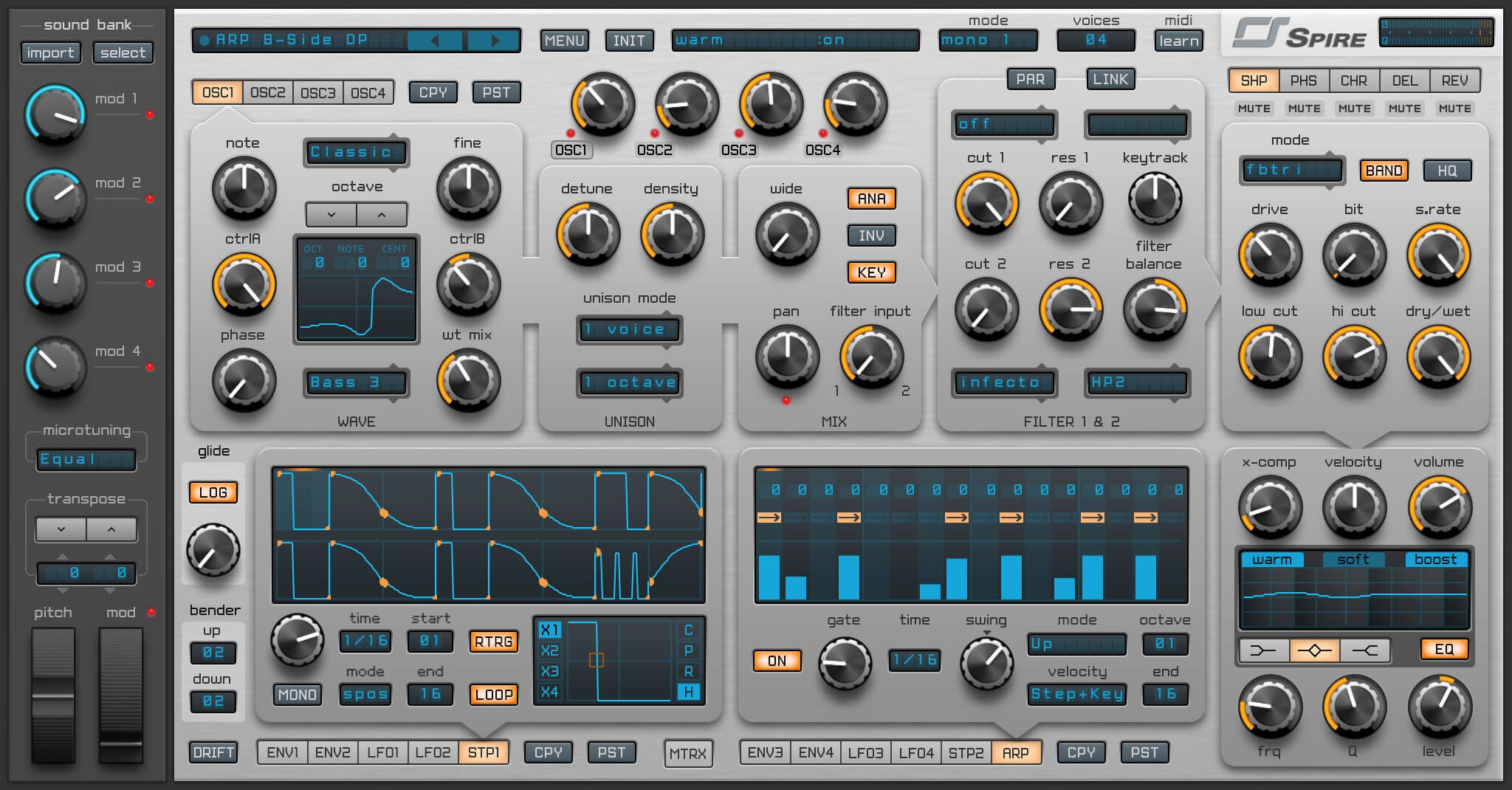Enable RTRG retrigger on the step sequencer
Screen dimensions: 1512x790
493,642
